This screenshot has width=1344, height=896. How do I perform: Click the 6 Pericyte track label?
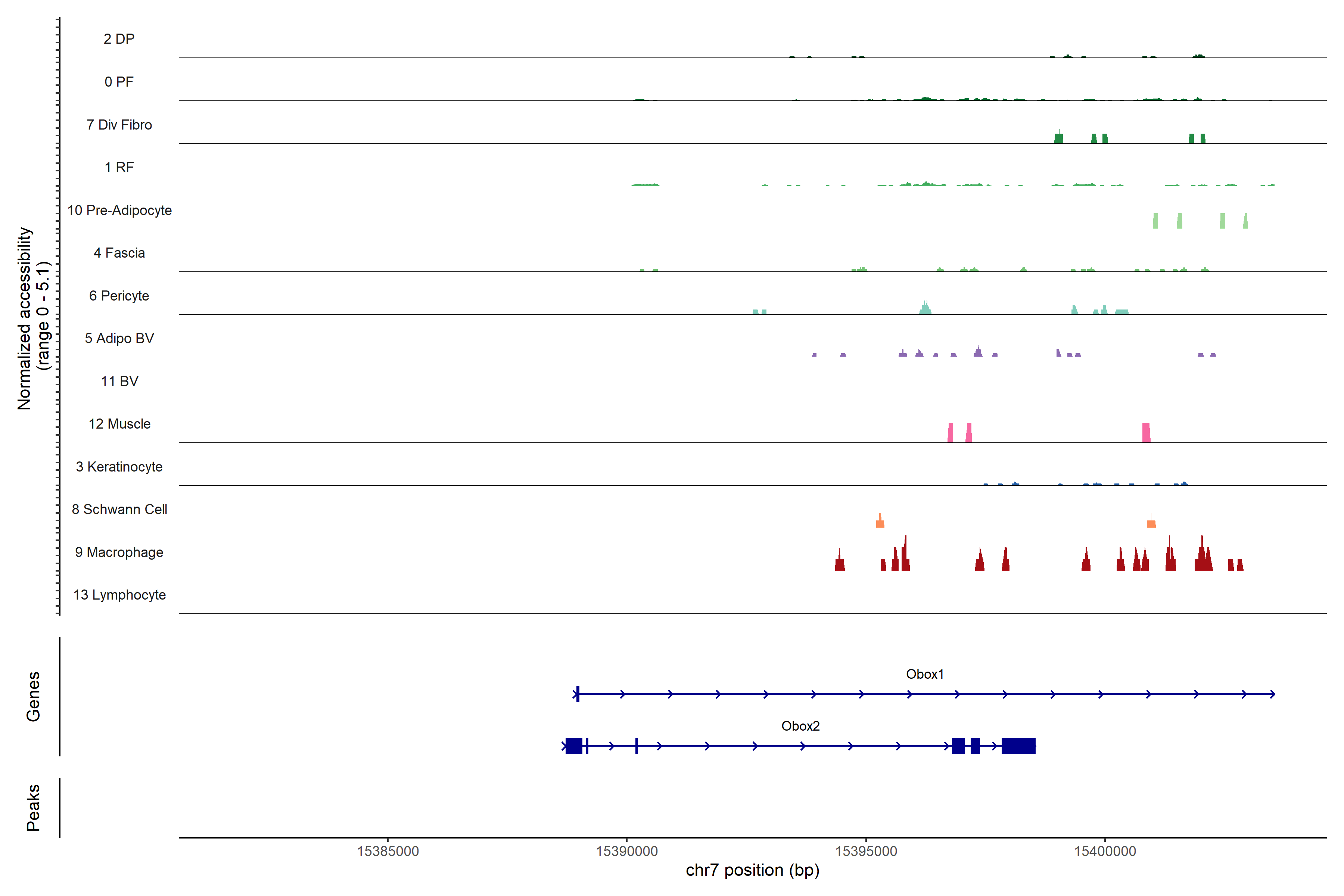119,296
